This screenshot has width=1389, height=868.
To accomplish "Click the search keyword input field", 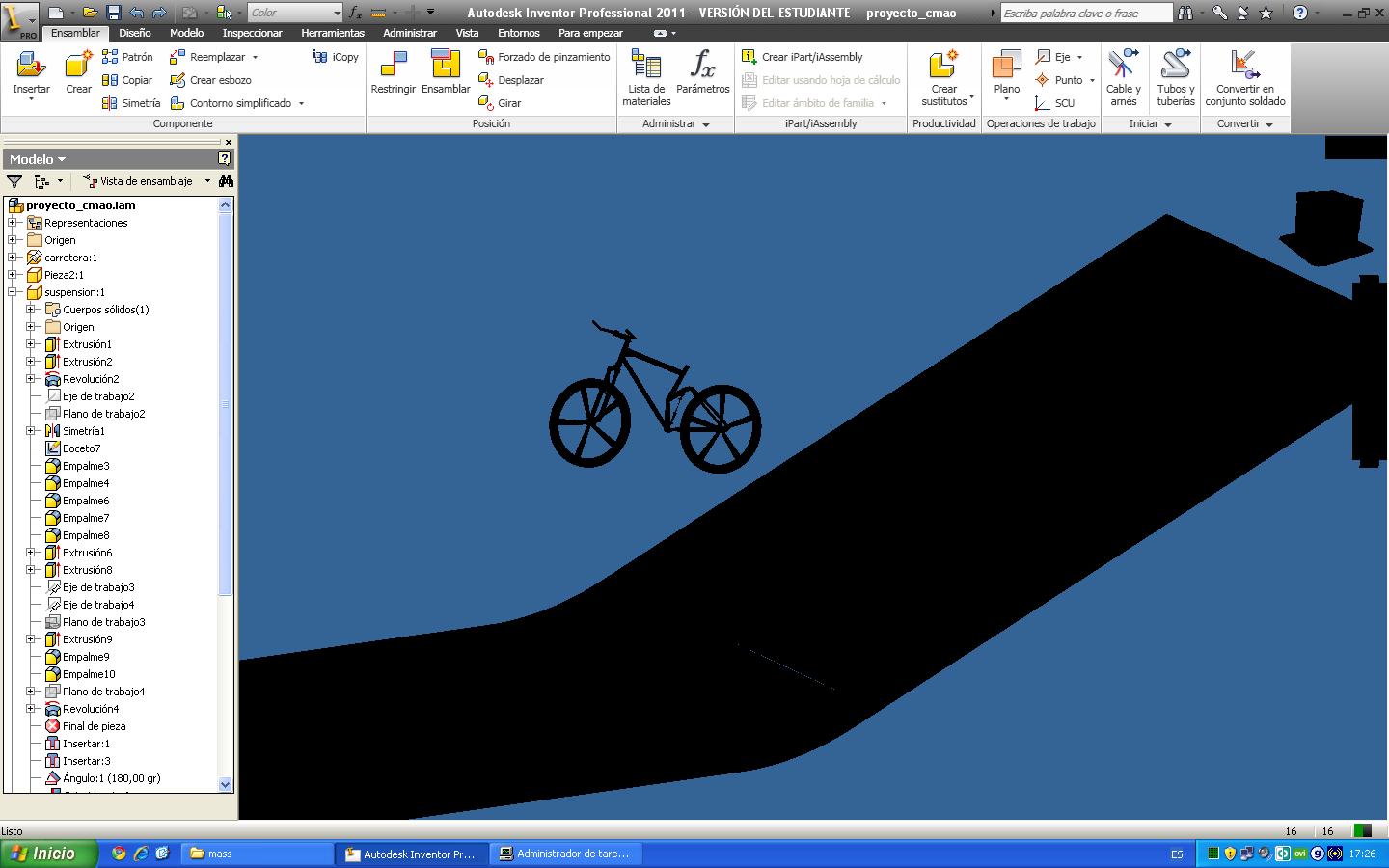I will point(1086,13).
